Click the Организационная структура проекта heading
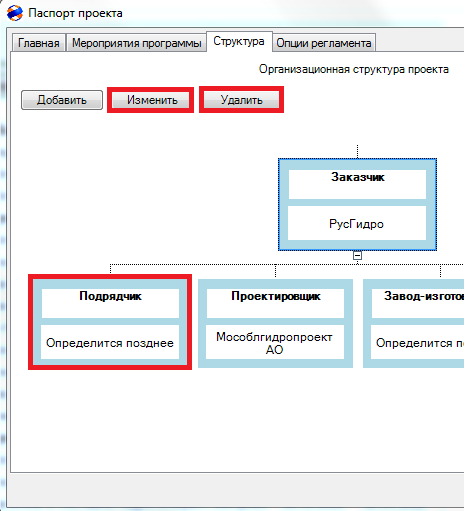465x511 pixels. (x=354, y=69)
